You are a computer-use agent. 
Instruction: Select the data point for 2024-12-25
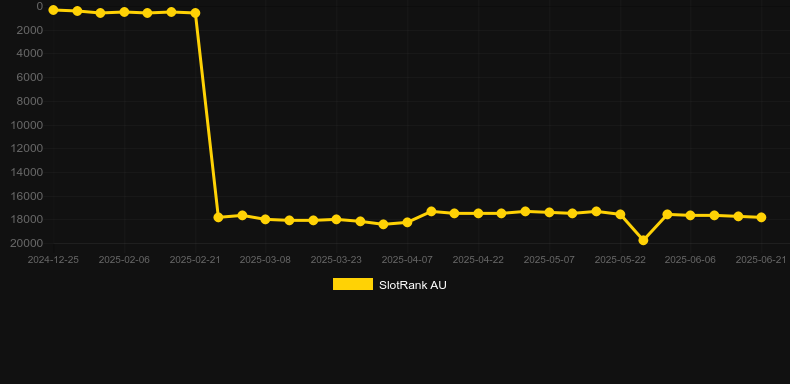coord(53,10)
